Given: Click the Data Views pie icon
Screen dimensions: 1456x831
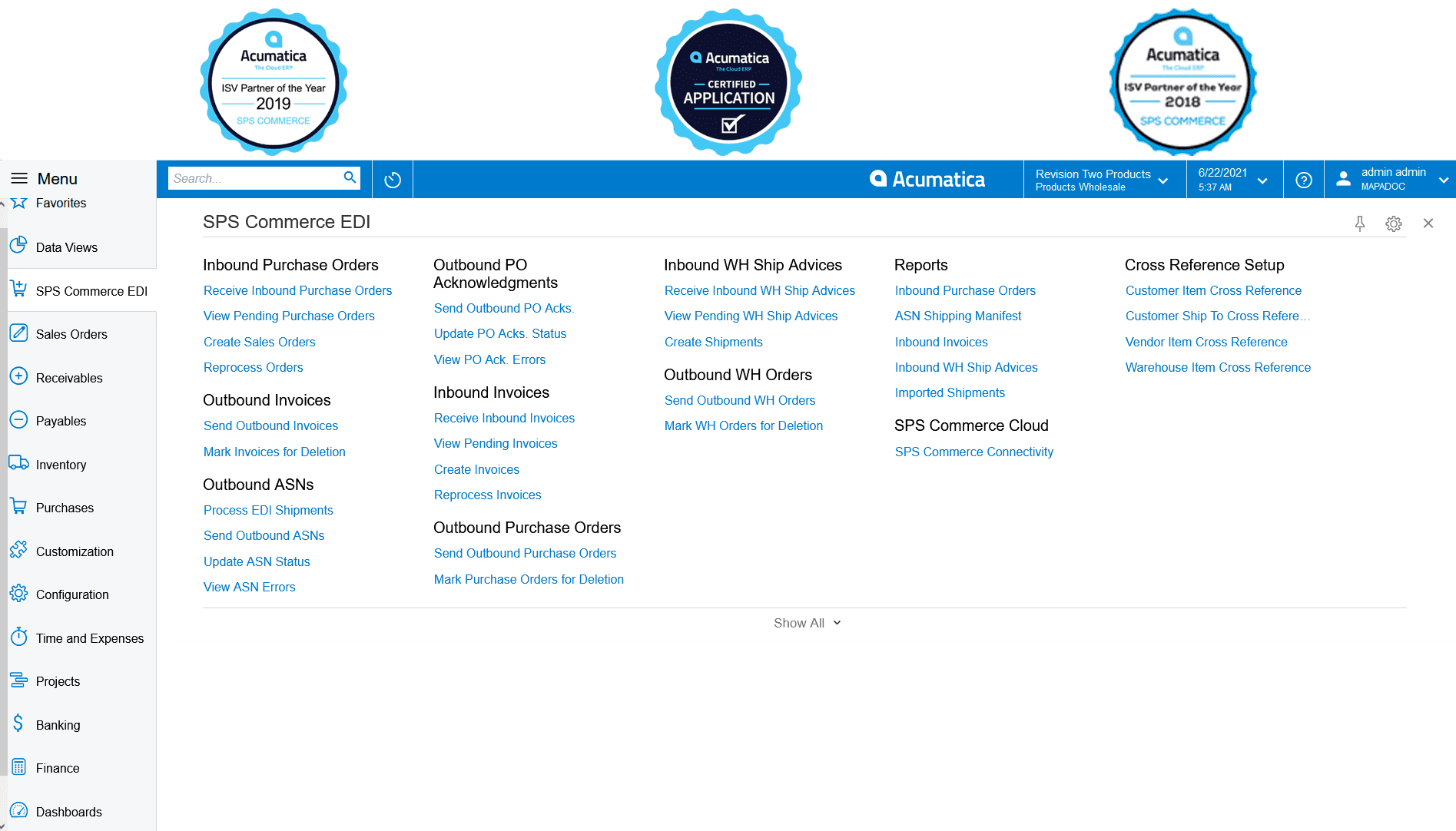Looking at the screenshot, I should pos(19,246).
